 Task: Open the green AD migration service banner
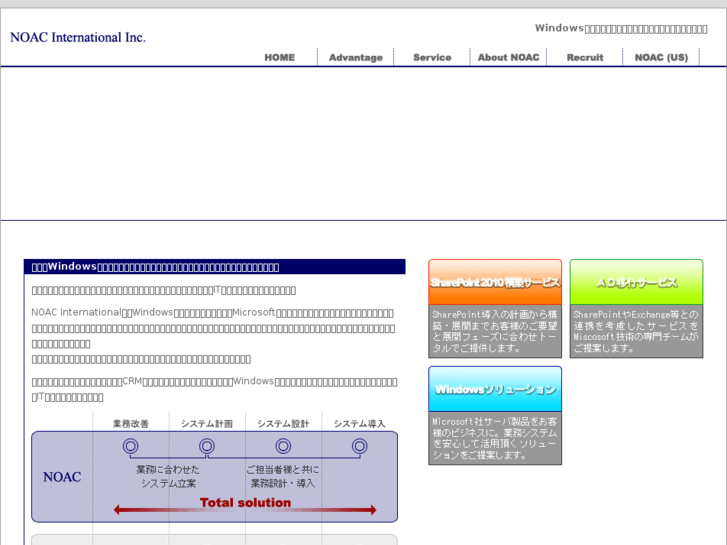[637, 282]
